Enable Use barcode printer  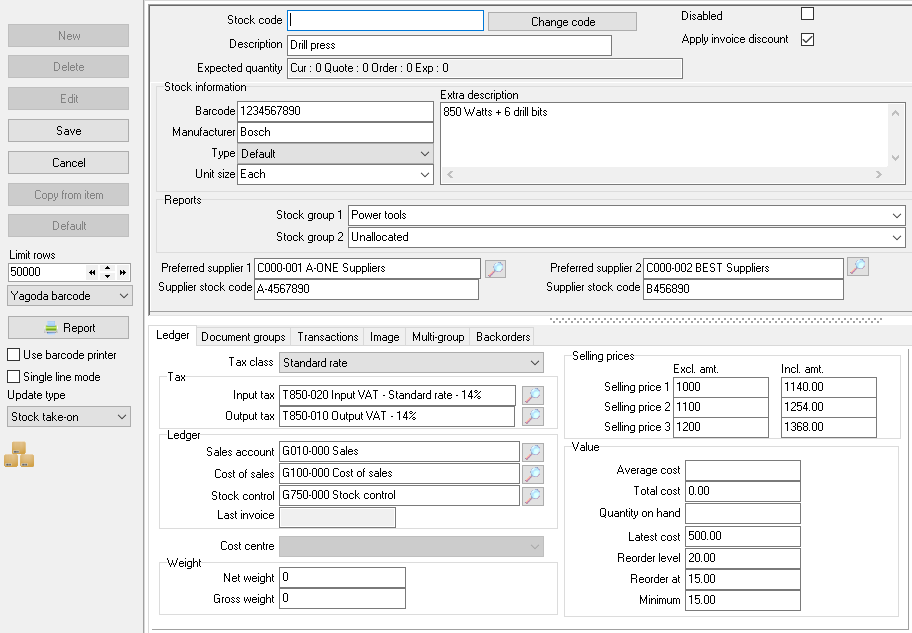[x=14, y=355]
